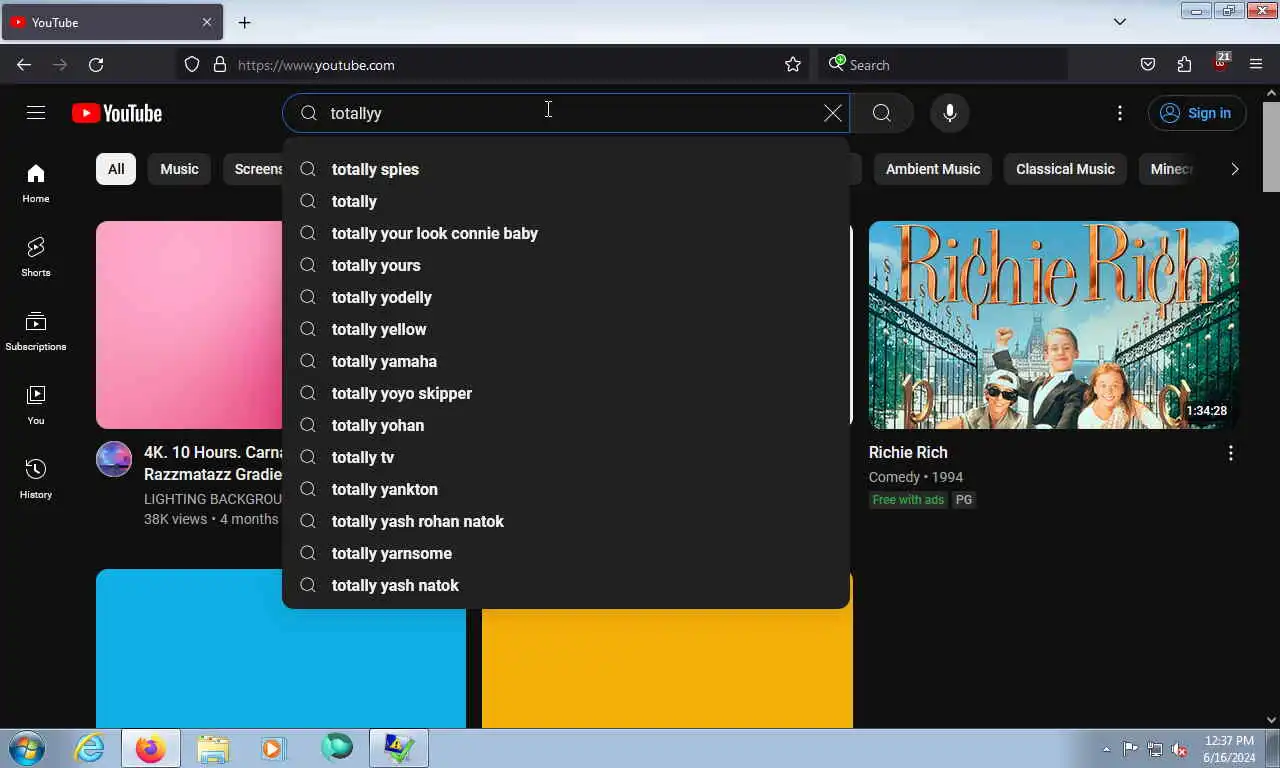
Task: Choose suggestion "totally yours"
Action: point(566,265)
